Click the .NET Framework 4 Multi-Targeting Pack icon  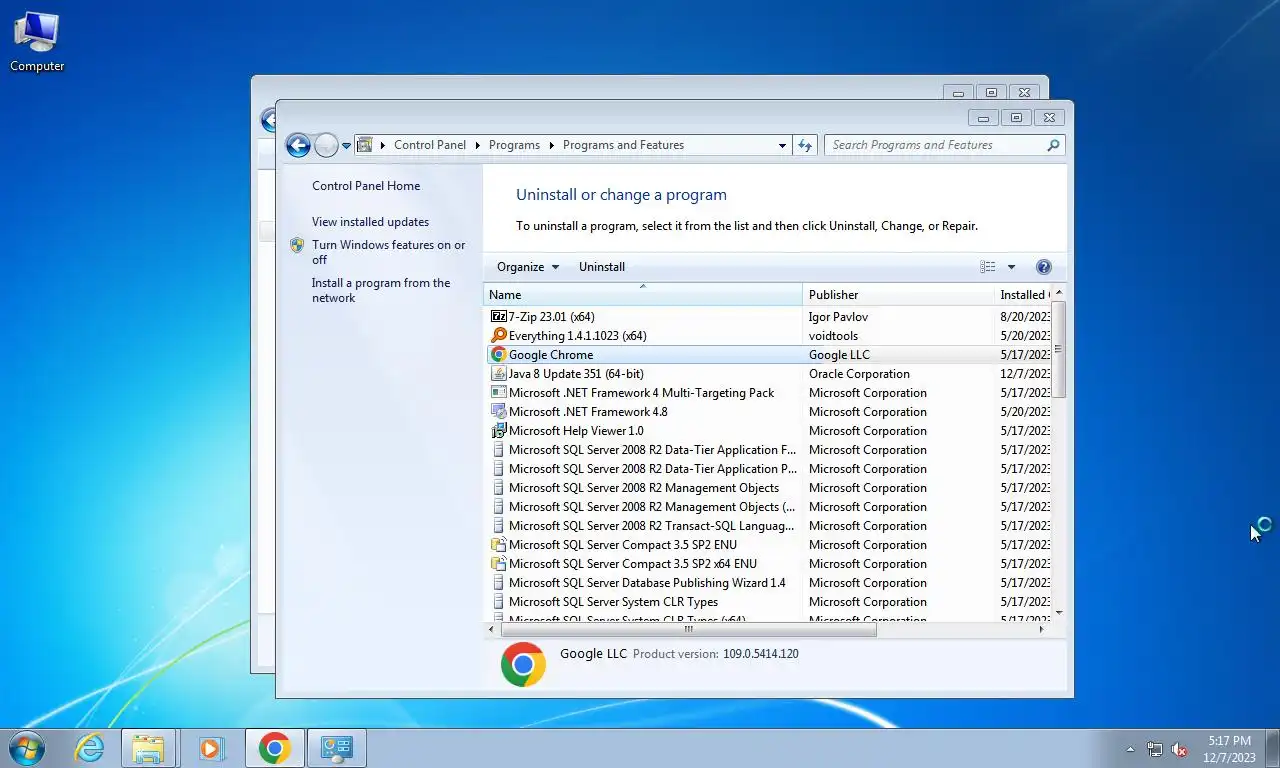[x=499, y=393]
